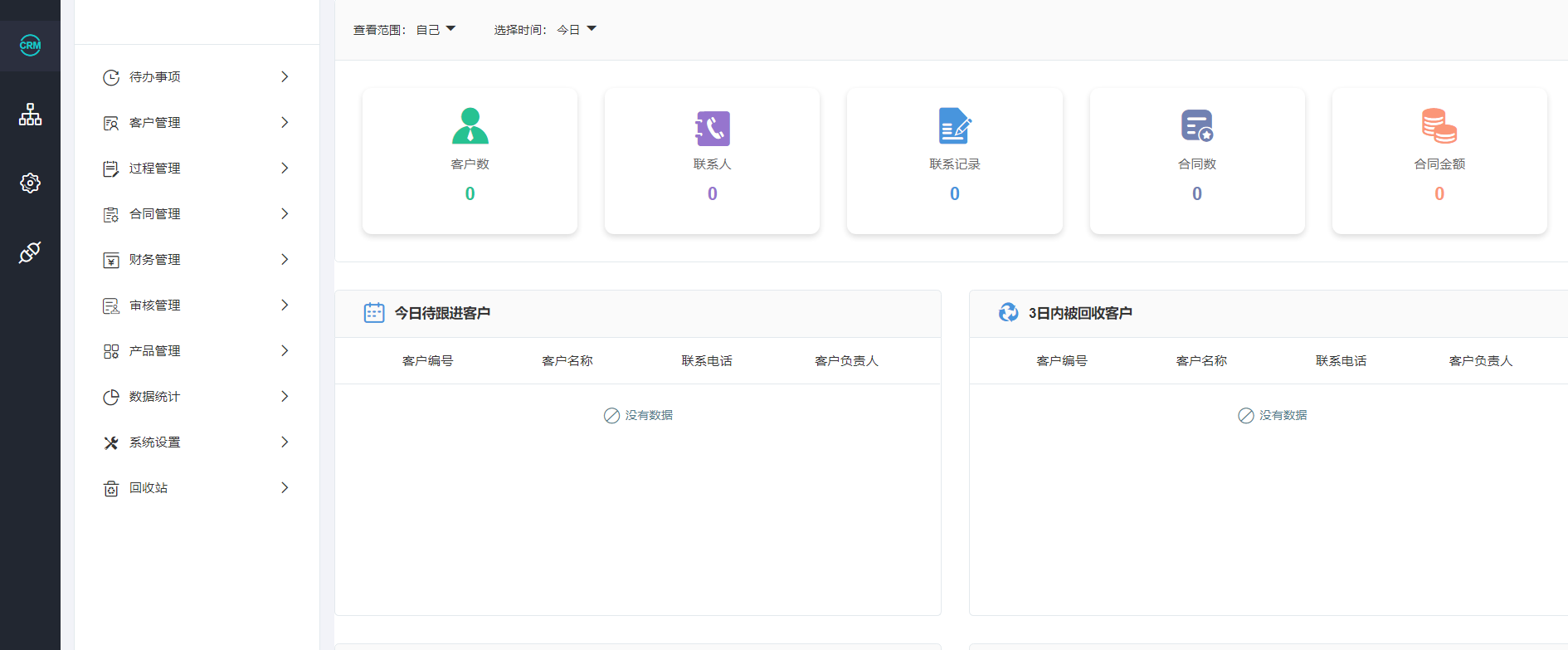Expand 数据统计 with its chevron
Image resolution: width=1568 pixels, height=650 pixels.
(285, 396)
